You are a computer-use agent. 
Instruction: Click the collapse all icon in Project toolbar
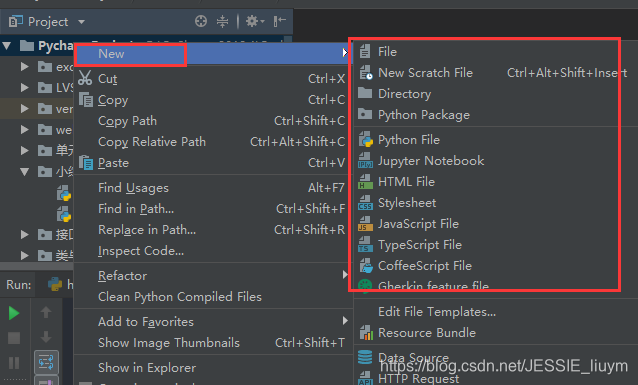pos(222,21)
